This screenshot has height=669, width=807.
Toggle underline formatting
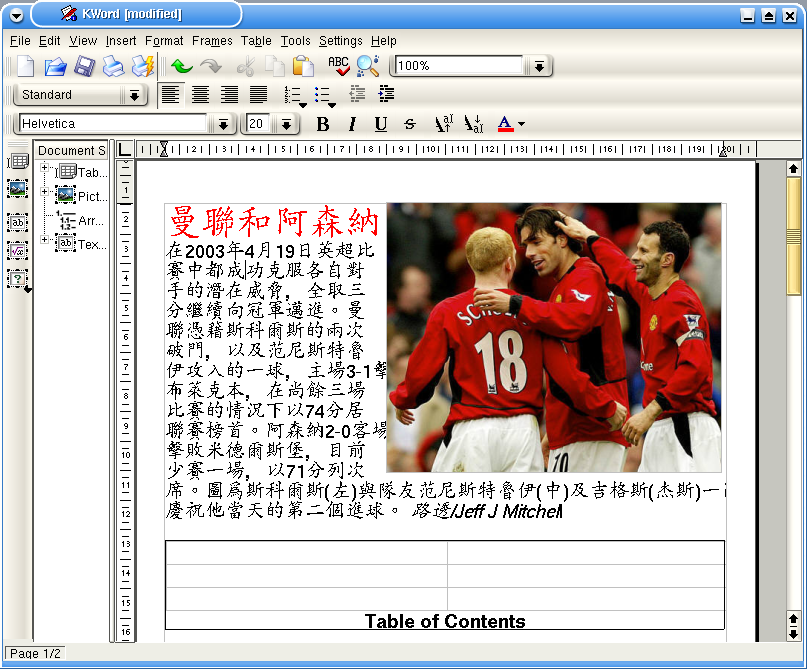(x=380, y=124)
